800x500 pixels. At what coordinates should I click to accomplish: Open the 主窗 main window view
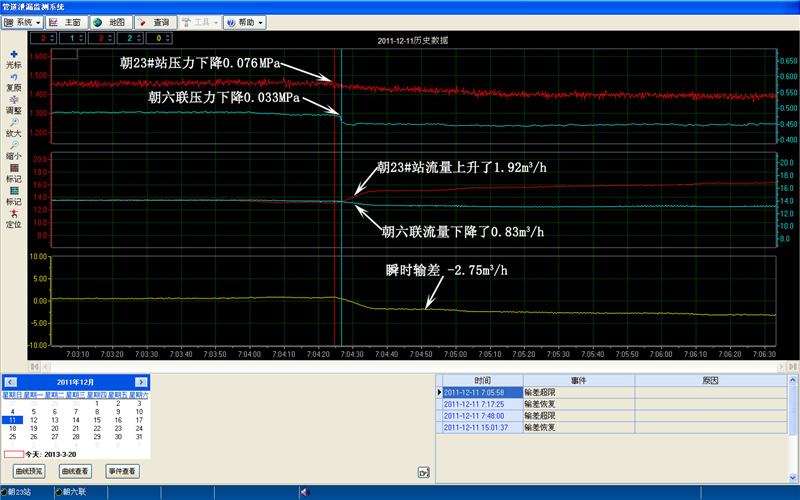(x=67, y=21)
